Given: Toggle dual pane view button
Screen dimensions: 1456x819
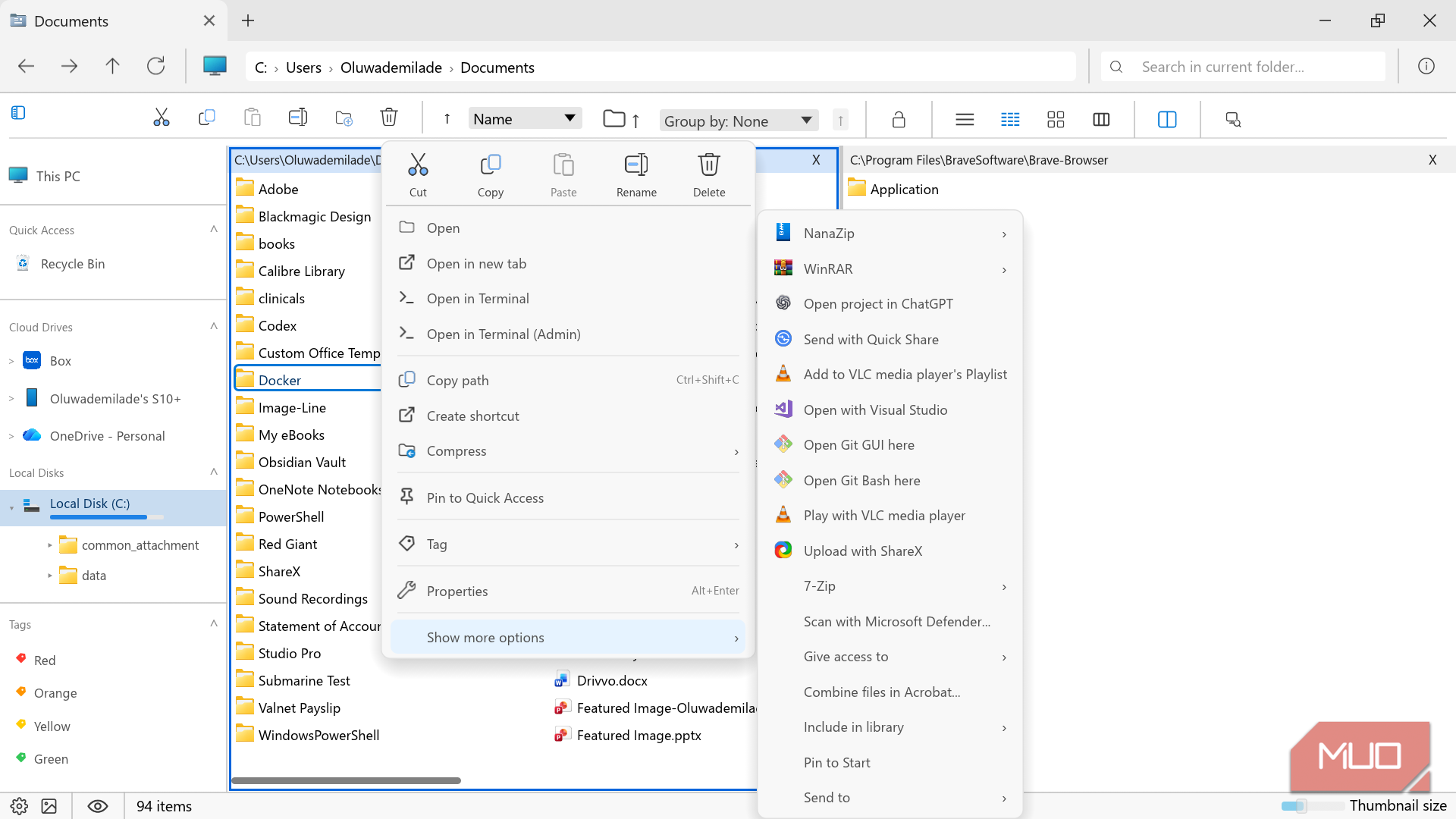Looking at the screenshot, I should (1167, 119).
